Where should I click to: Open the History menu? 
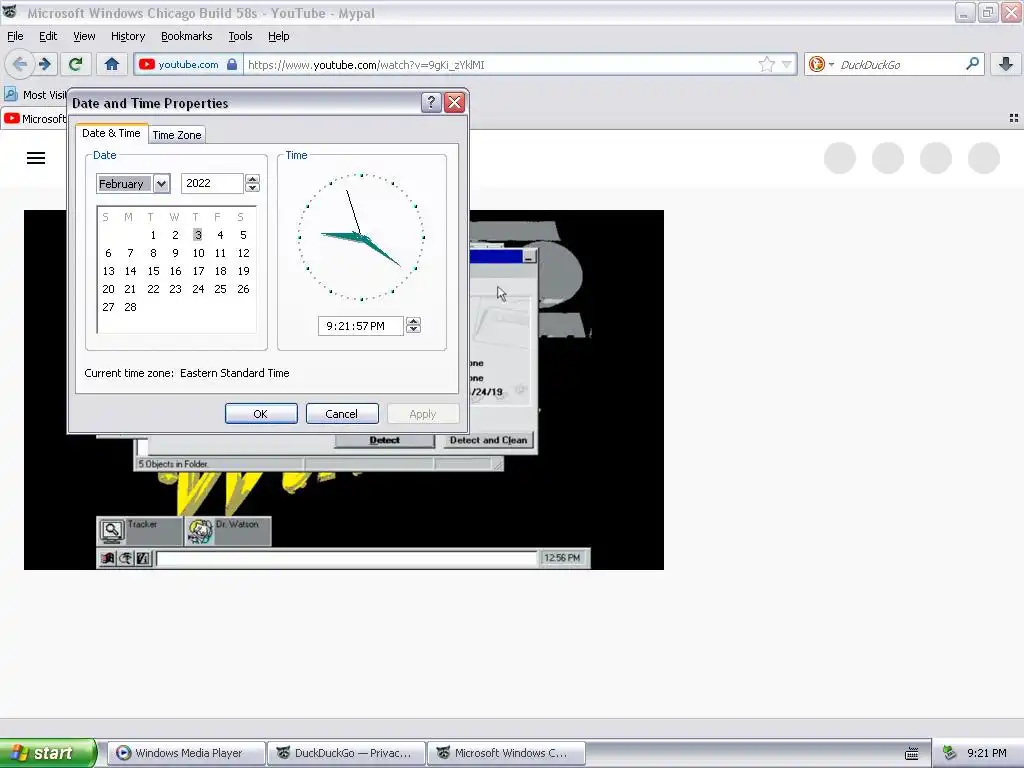(127, 36)
